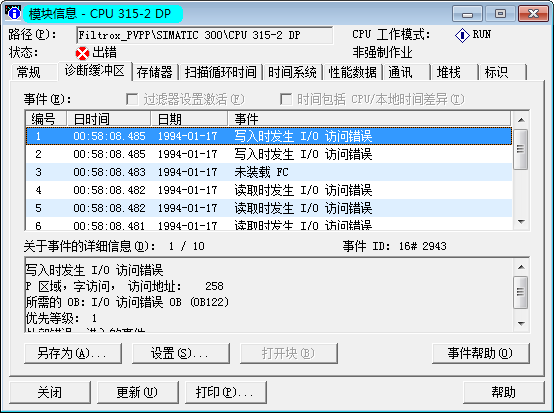The width and height of the screenshot is (554, 413).
Task: Click the 帮助 button
Action: pos(503,393)
